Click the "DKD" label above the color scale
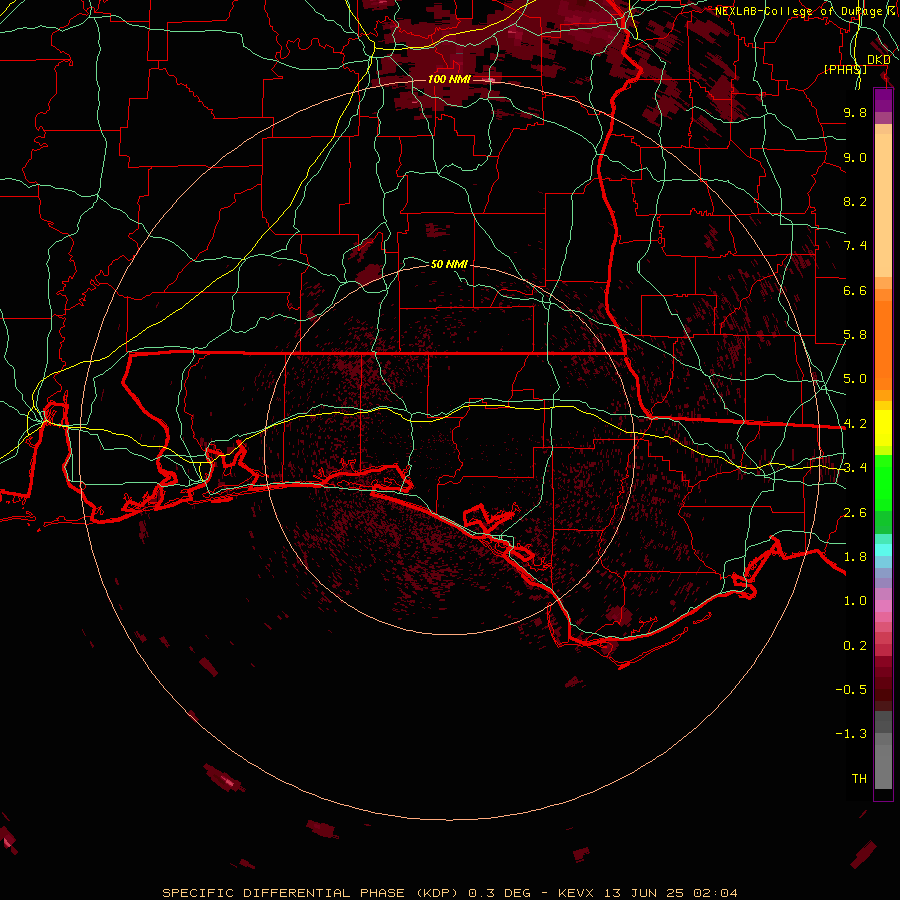Viewport: 900px width, 900px height. [879, 60]
